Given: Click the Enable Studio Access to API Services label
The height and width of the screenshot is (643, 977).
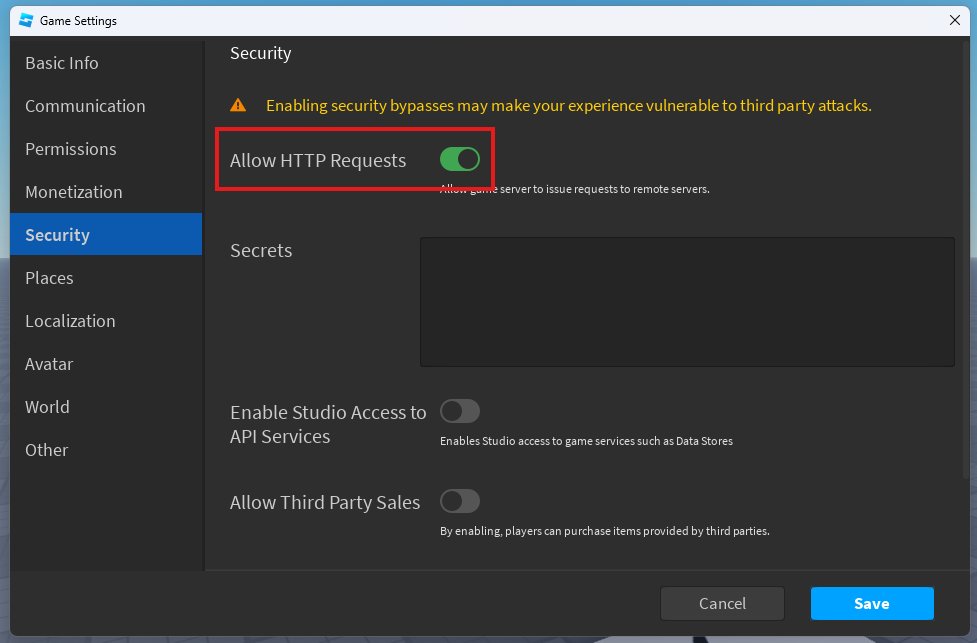Looking at the screenshot, I should (x=328, y=424).
